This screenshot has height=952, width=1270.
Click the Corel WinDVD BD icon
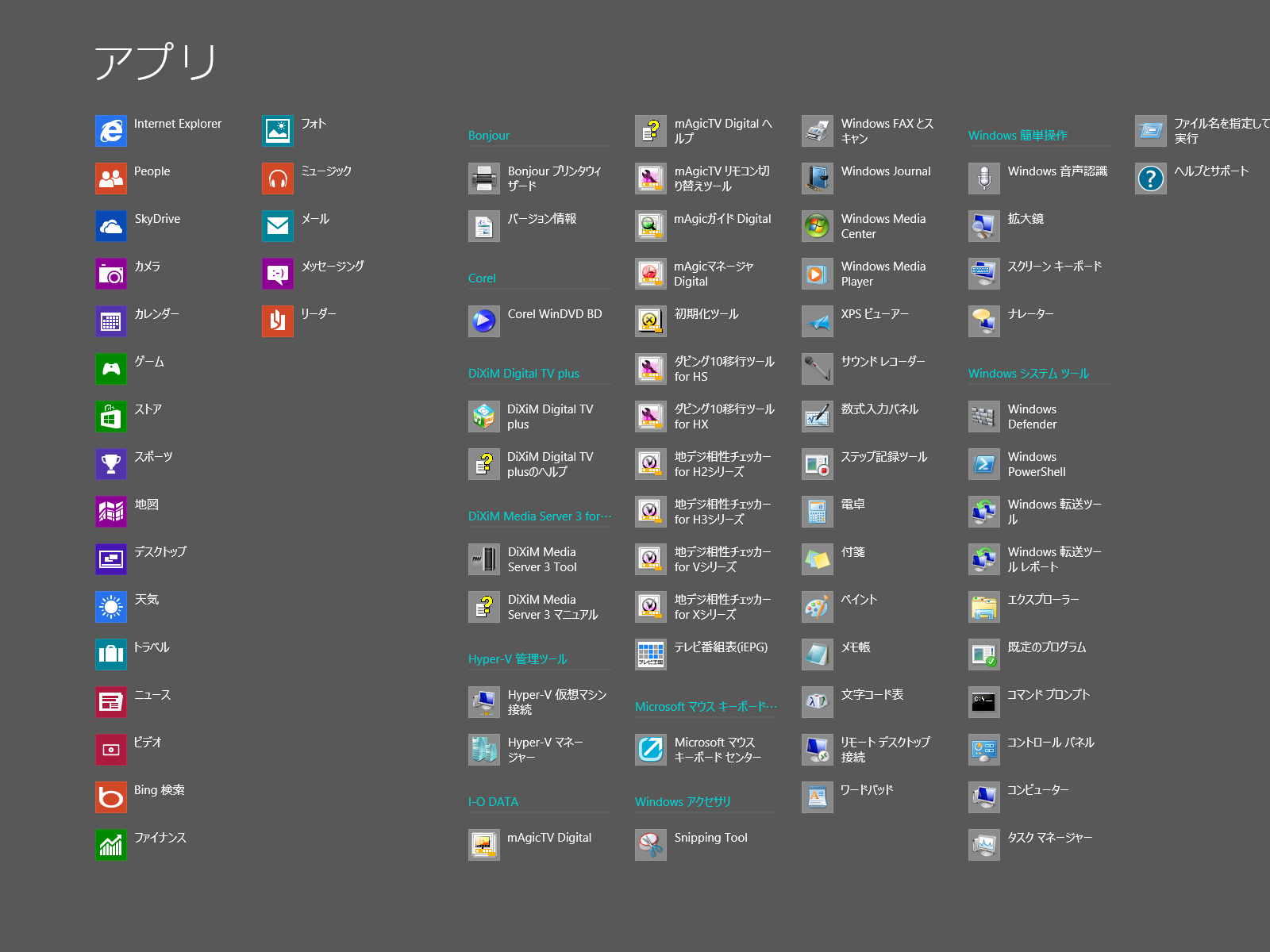pyautogui.click(x=484, y=321)
